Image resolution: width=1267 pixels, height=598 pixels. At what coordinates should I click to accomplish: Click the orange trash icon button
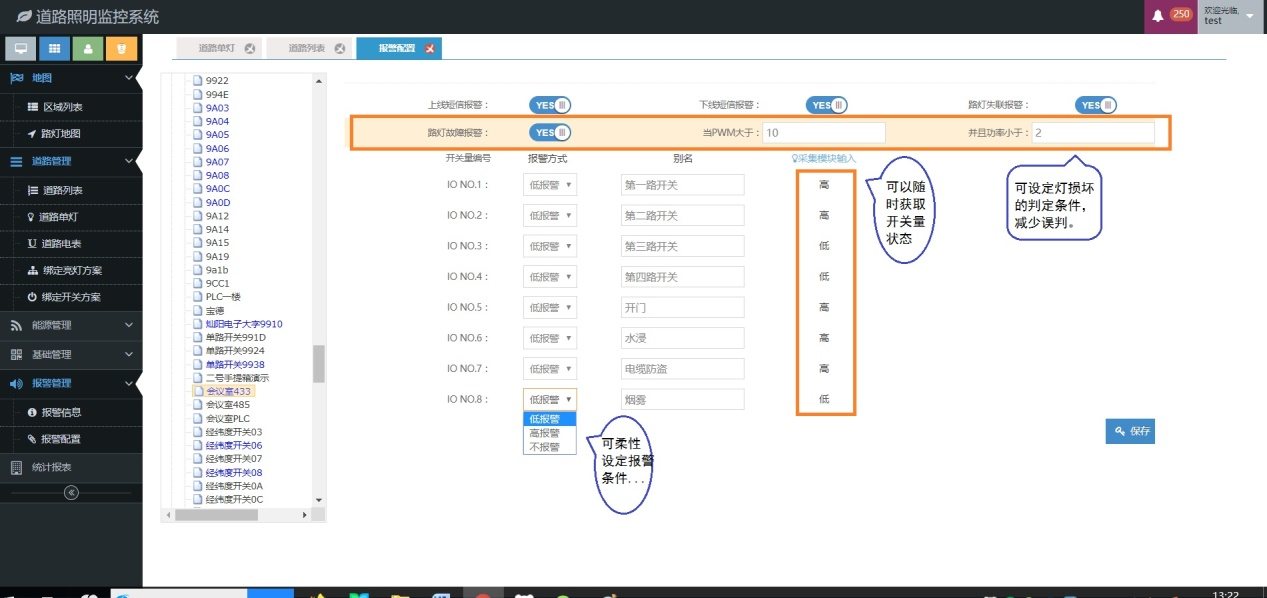pyautogui.click(x=121, y=48)
